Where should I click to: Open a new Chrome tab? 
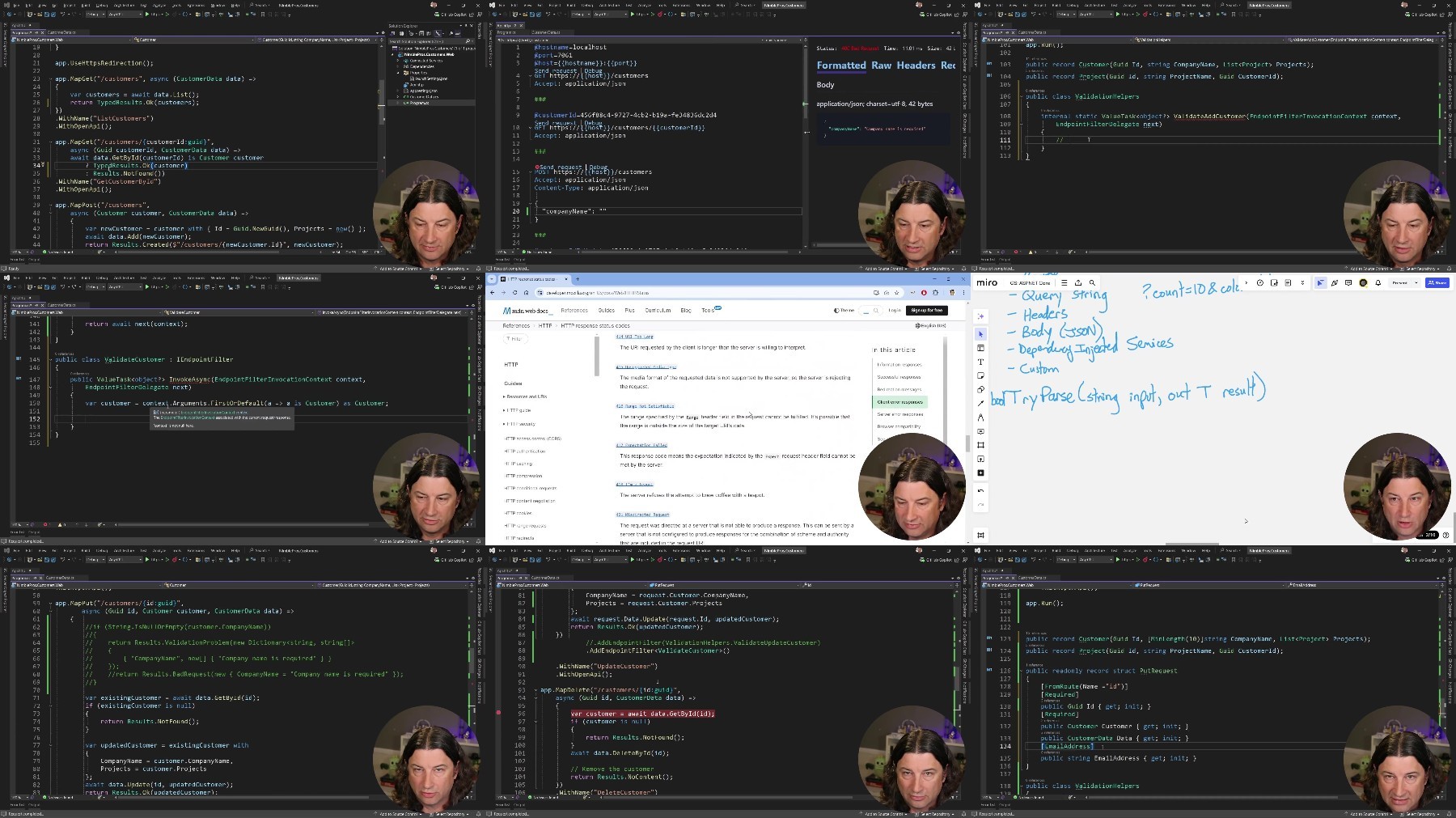pyautogui.click(x=578, y=279)
